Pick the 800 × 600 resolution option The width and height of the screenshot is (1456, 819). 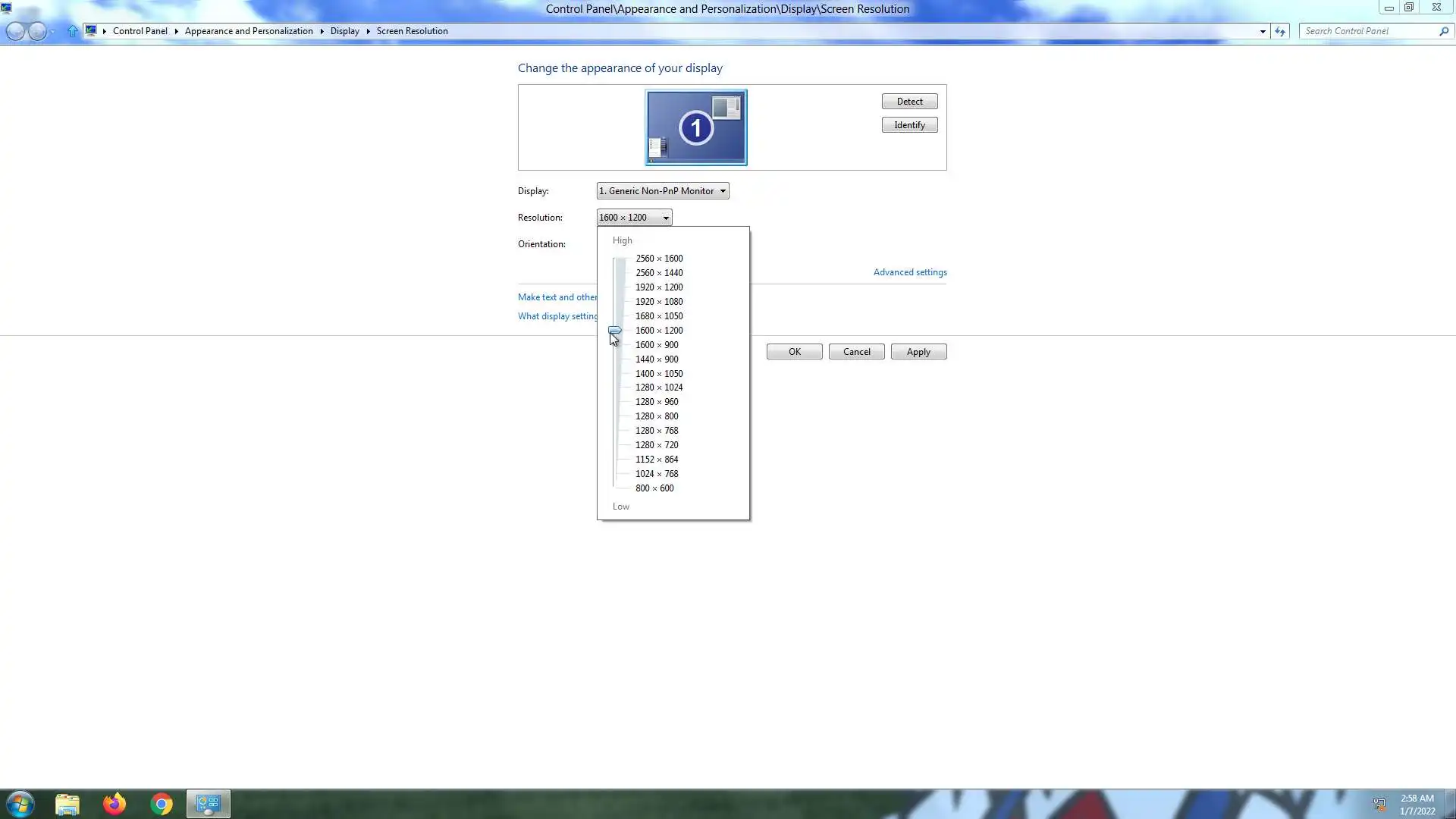coord(654,488)
